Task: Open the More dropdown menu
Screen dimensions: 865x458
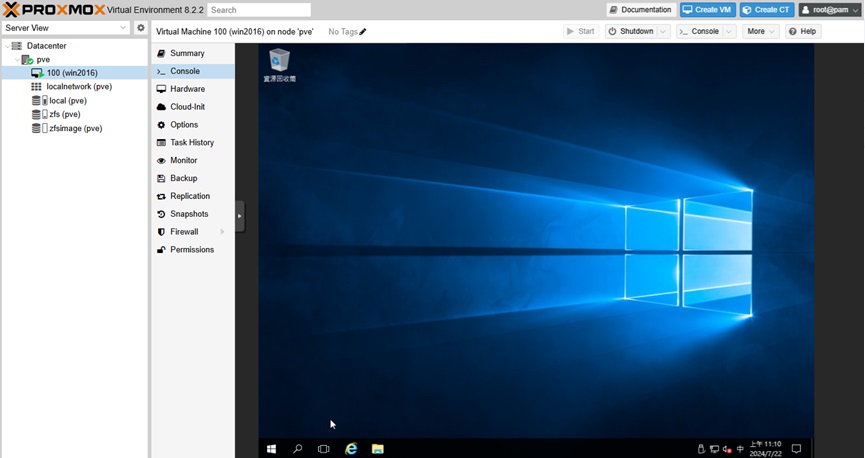Action: (761, 31)
